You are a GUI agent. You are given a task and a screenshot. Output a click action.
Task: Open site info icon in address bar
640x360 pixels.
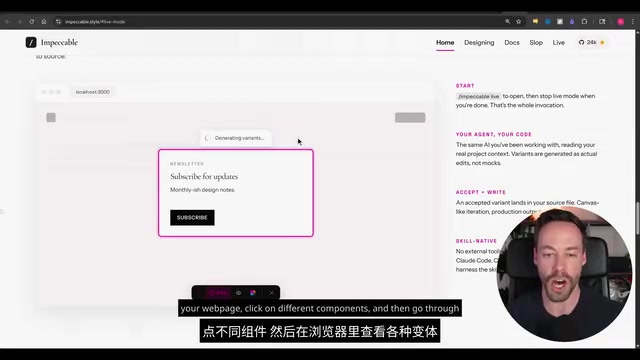[x=58, y=22]
